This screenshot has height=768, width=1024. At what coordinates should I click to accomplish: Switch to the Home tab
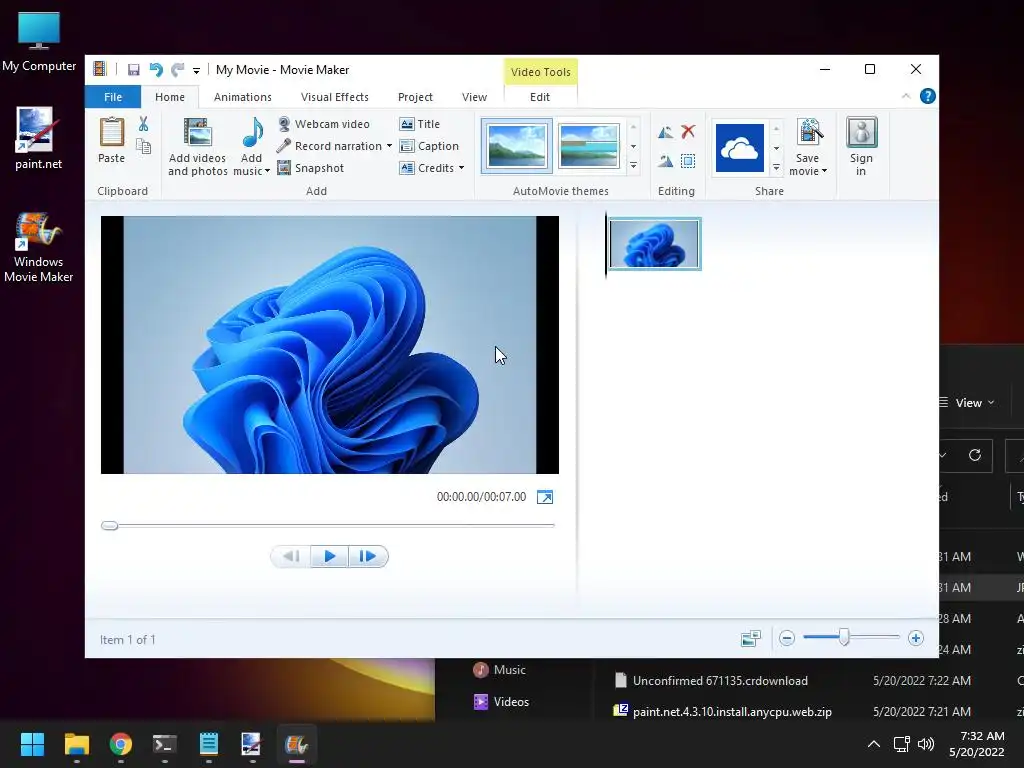170,97
